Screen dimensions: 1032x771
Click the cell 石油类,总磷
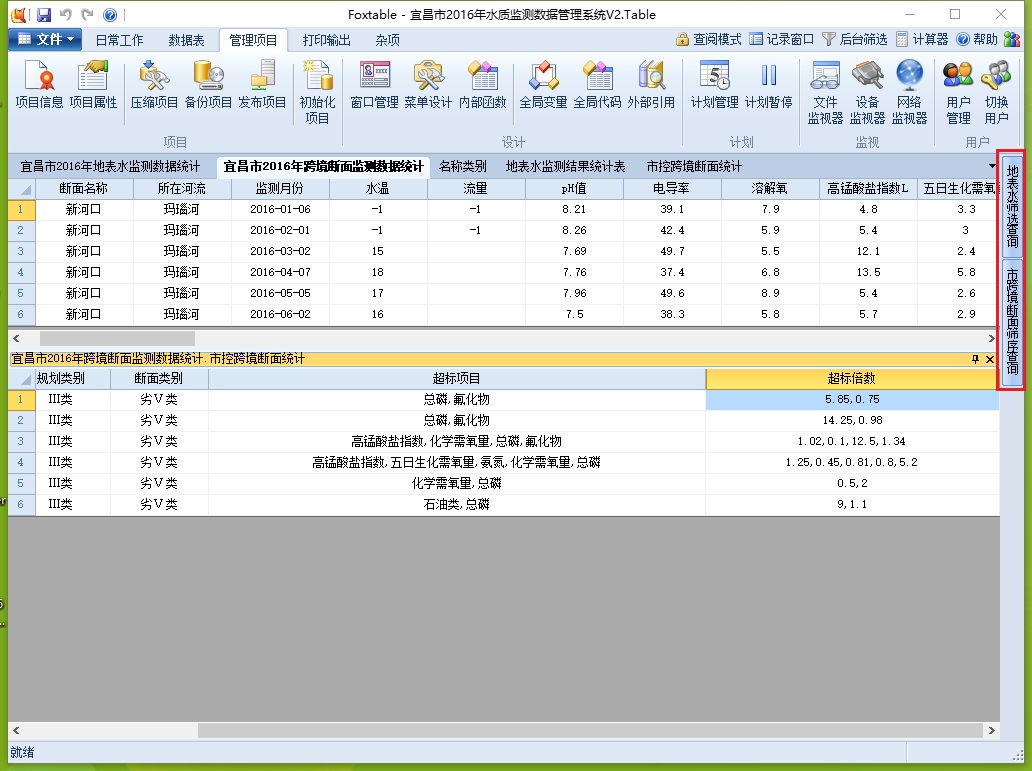coord(456,504)
